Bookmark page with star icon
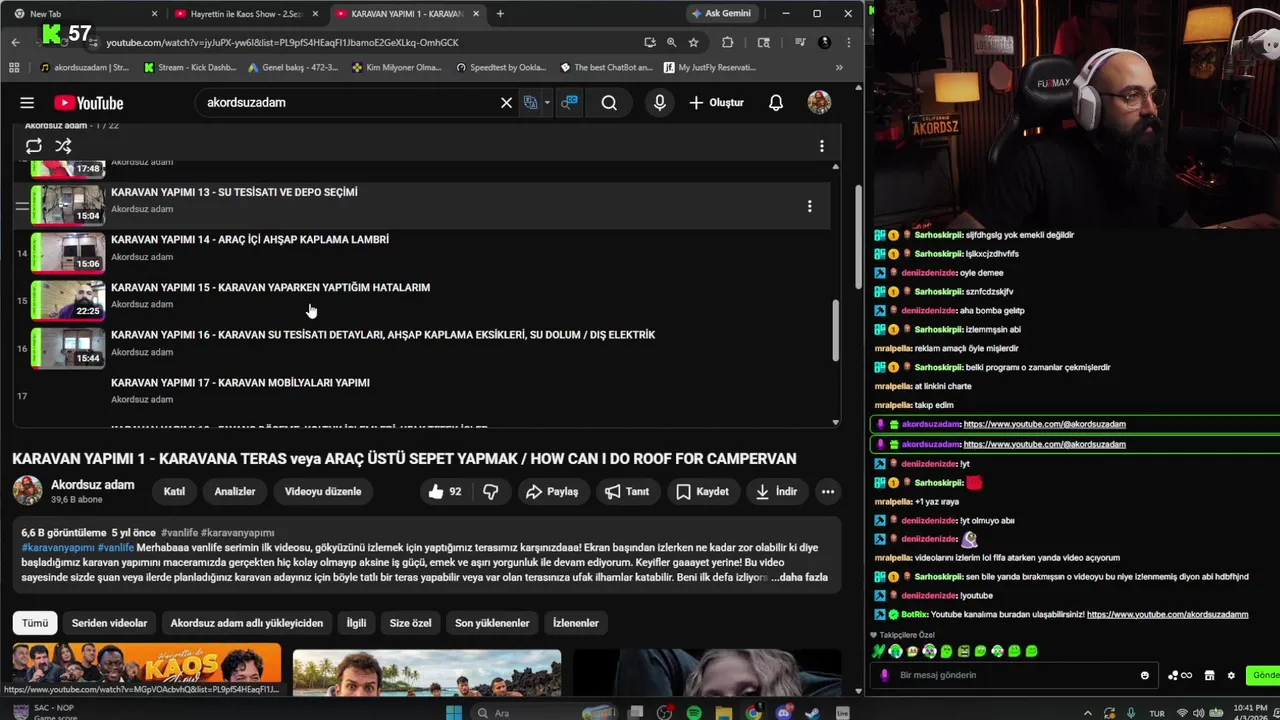 click(x=693, y=43)
